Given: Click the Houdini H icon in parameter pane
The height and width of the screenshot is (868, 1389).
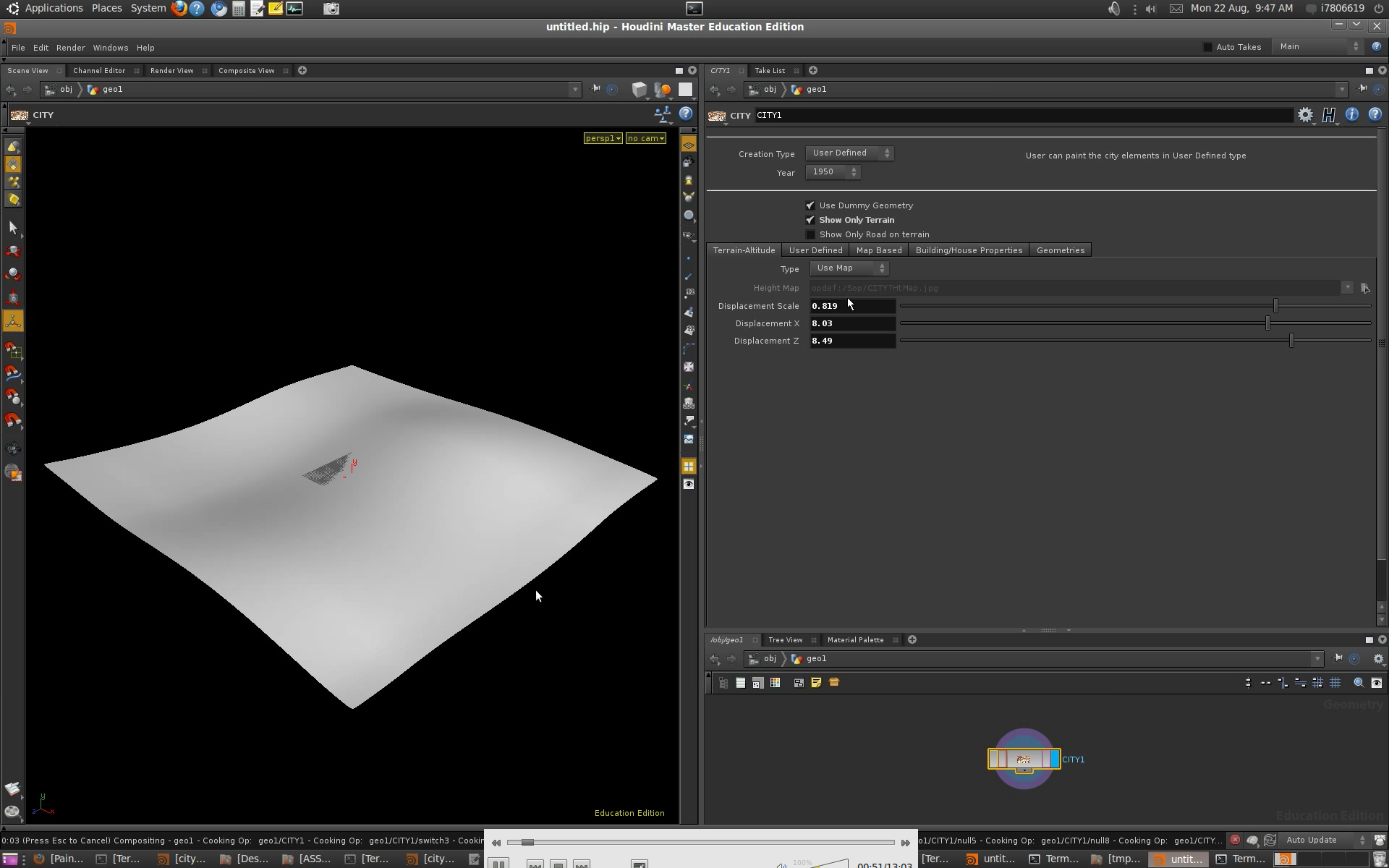Looking at the screenshot, I should coord(1329,115).
